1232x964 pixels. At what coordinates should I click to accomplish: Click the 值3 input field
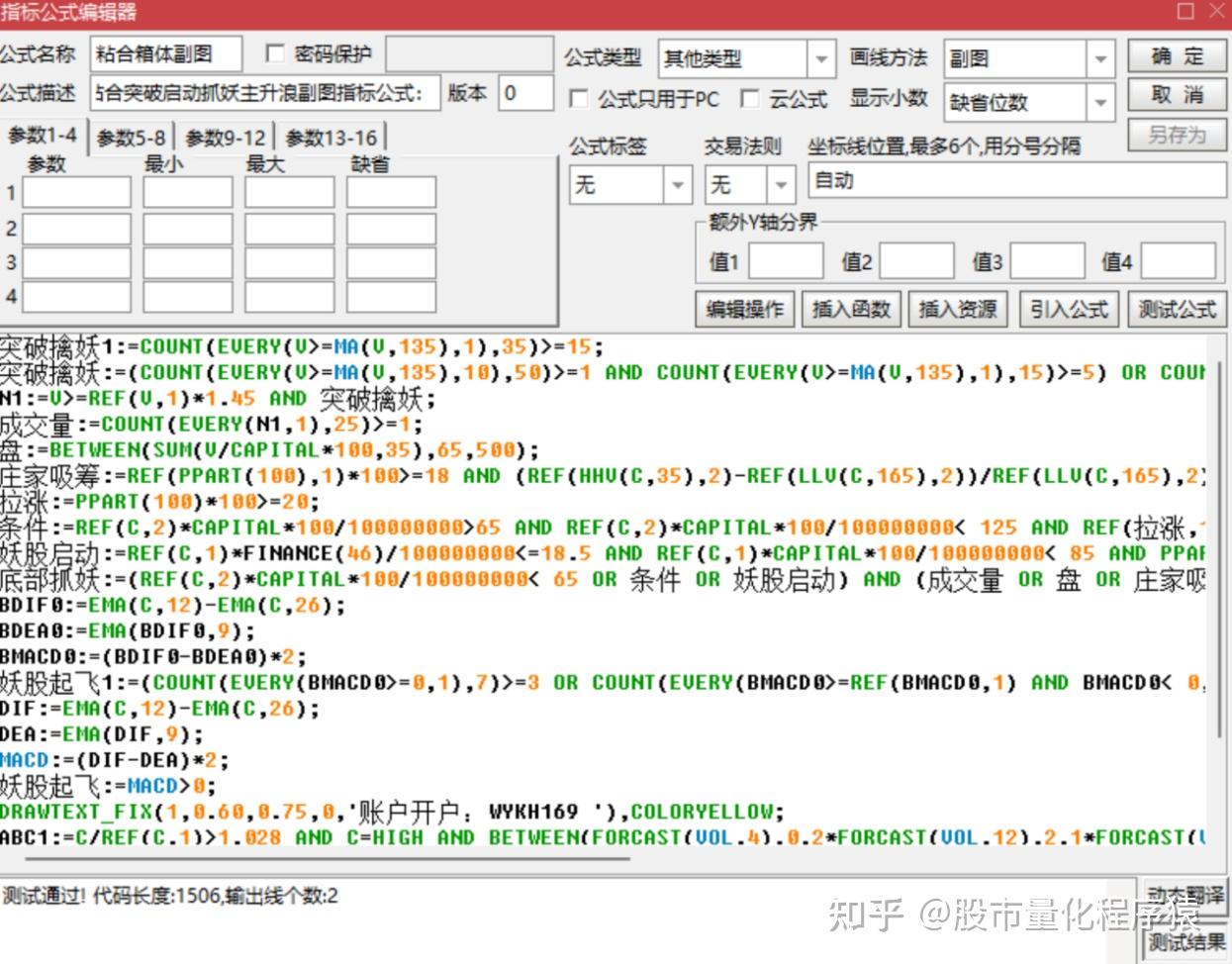pos(1047,262)
